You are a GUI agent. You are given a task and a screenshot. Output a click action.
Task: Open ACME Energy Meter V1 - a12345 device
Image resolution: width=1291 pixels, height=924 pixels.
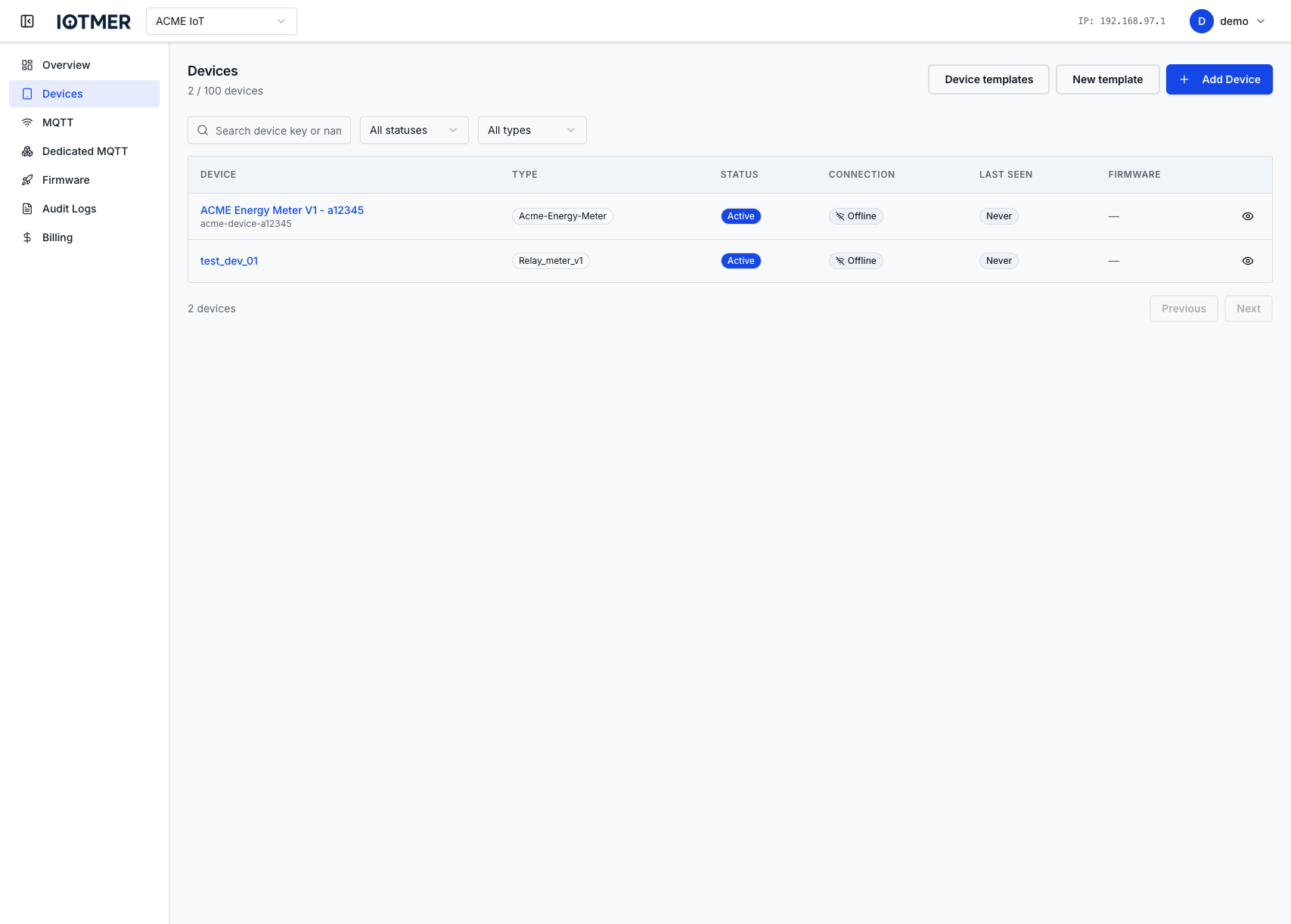(x=281, y=209)
